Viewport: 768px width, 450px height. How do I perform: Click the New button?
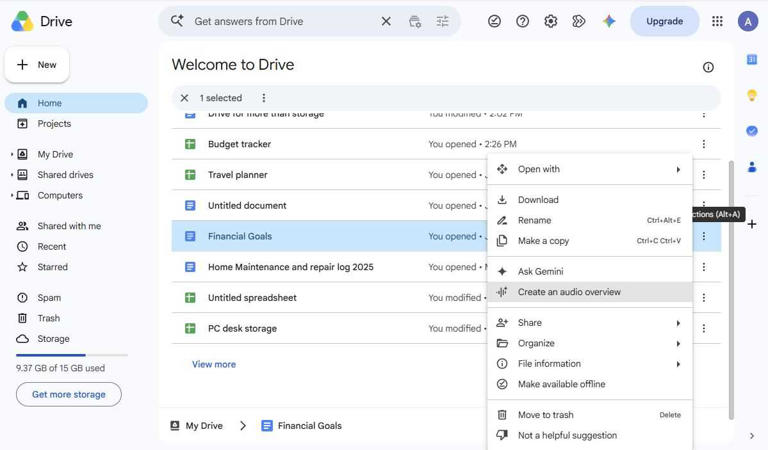click(x=37, y=65)
